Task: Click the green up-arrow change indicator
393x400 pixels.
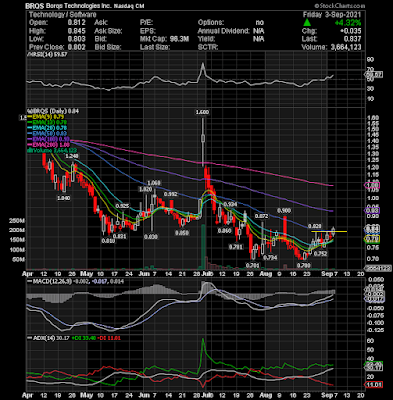Action: coord(307,23)
